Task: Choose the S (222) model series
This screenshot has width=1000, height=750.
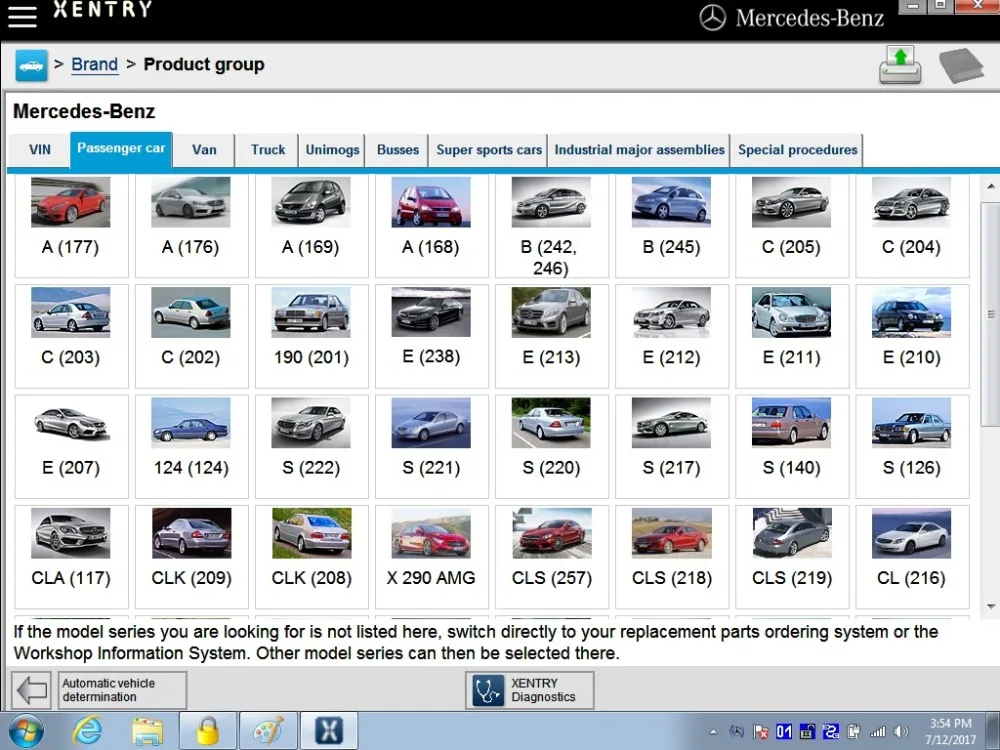Action: [311, 446]
